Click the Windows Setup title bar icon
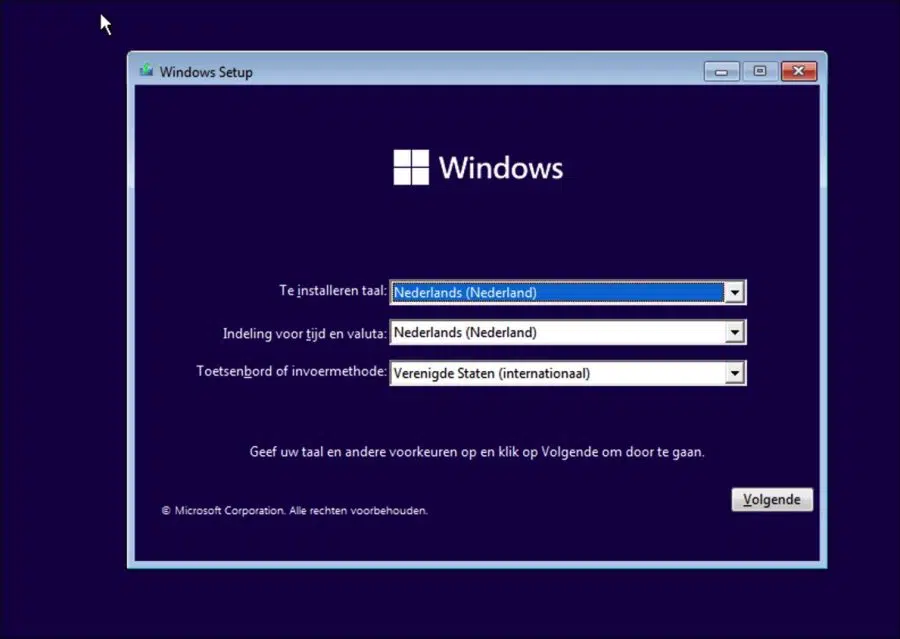This screenshot has width=900, height=639. pyautogui.click(x=146, y=70)
